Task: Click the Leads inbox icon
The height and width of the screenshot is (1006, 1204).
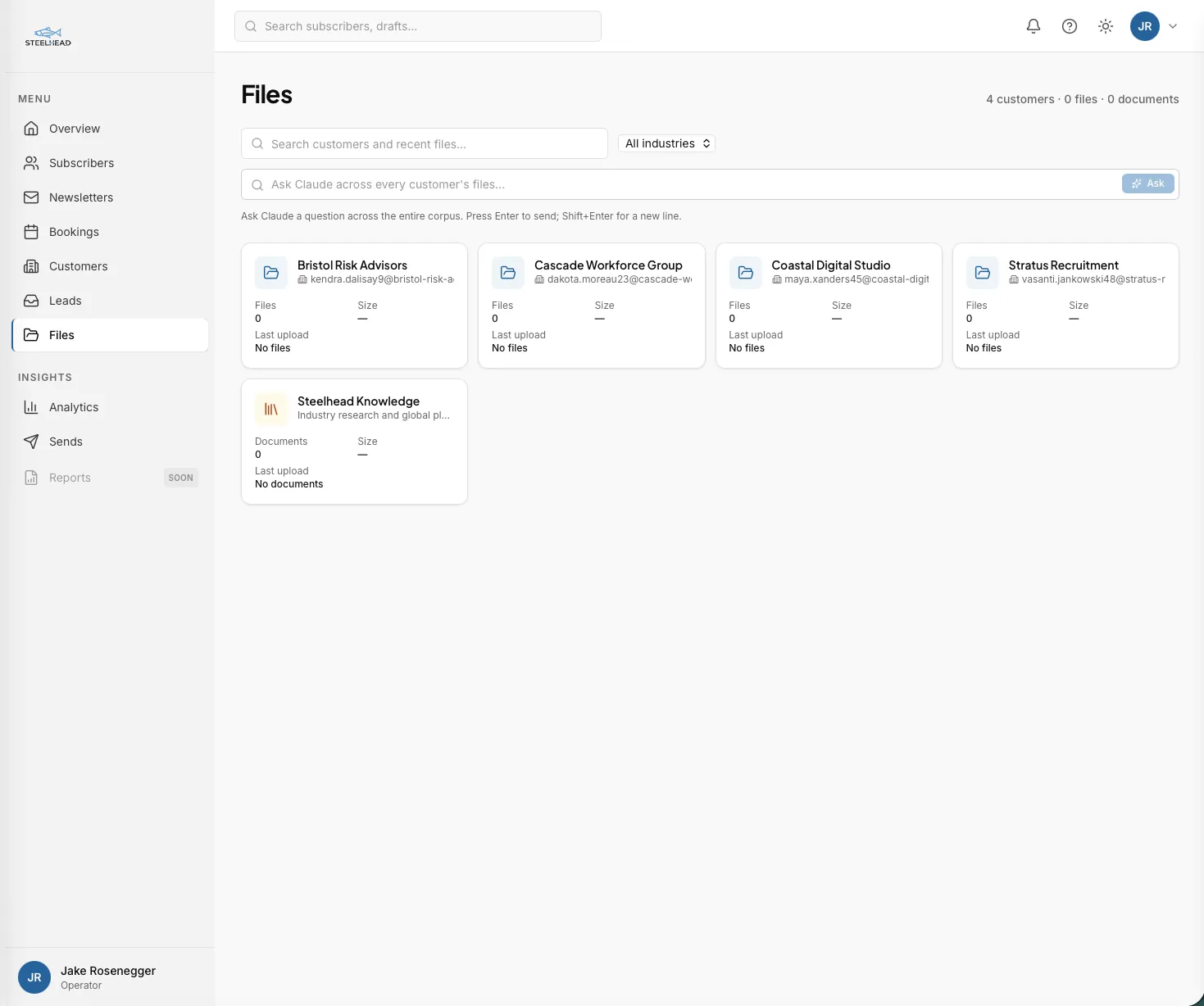Action: [31, 301]
